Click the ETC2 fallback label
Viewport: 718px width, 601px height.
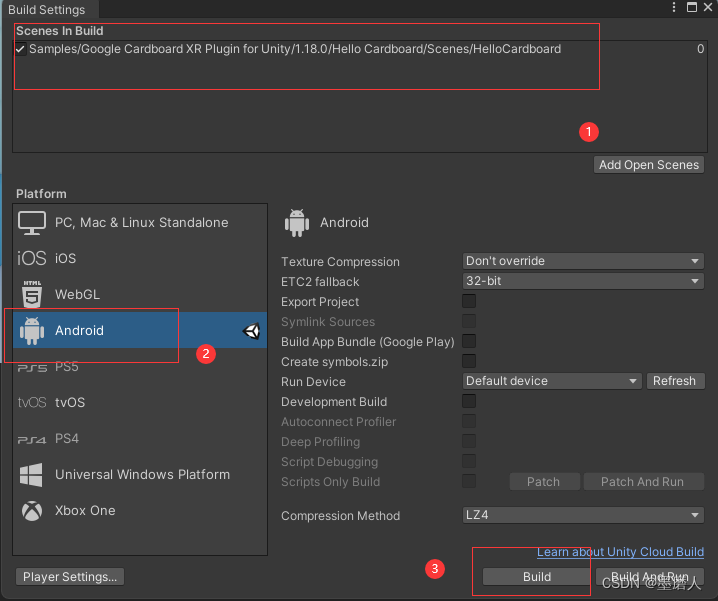(320, 282)
